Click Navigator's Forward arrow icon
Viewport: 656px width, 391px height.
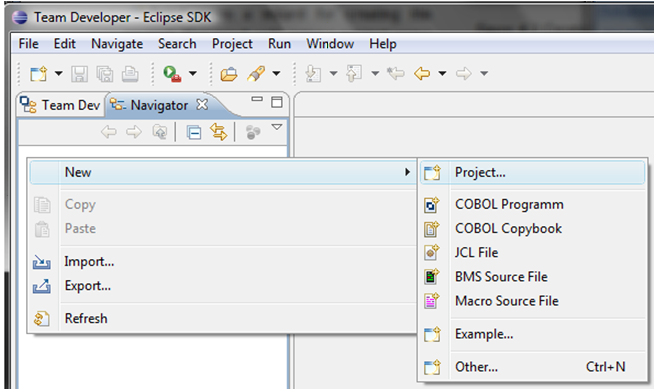[134, 132]
